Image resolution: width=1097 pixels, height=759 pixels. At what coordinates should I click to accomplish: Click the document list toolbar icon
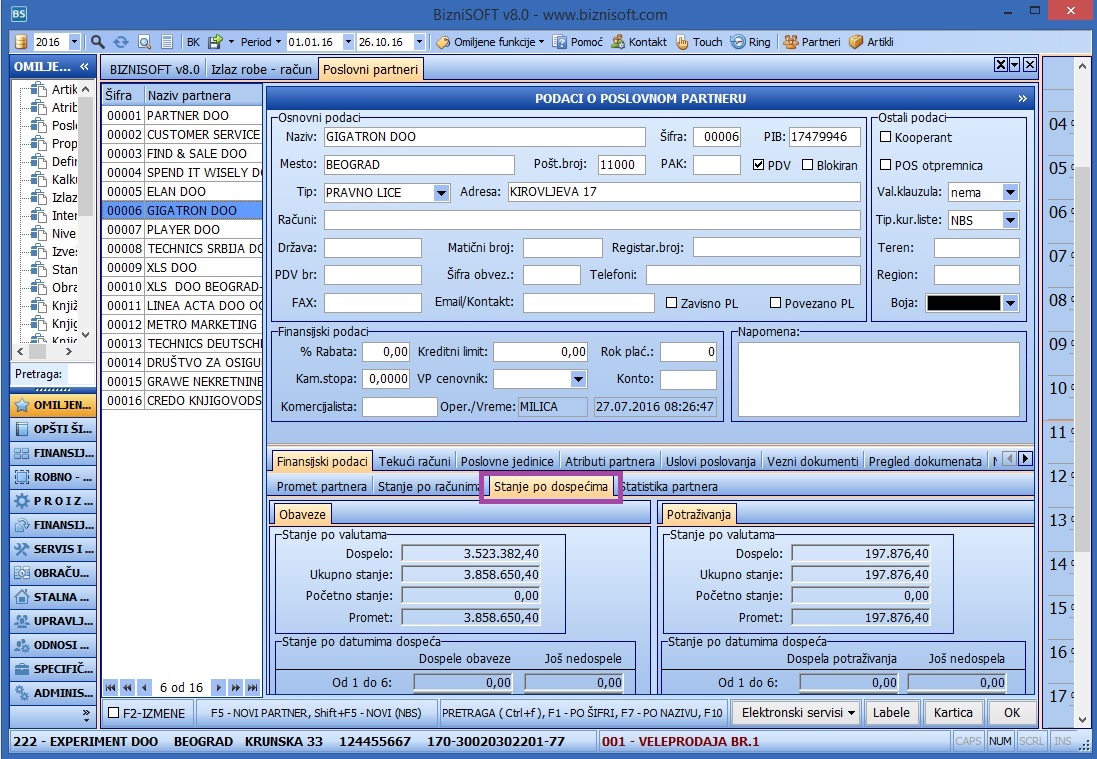point(167,42)
